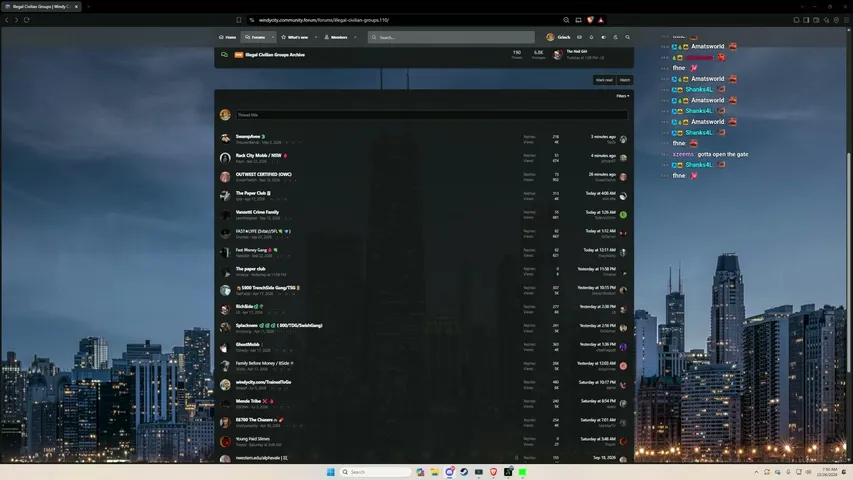Open the OUTWEST CERTIFIED (OWC) thread
Image resolution: width=853 pixels, height=480 pixels.
click(263, 174)
